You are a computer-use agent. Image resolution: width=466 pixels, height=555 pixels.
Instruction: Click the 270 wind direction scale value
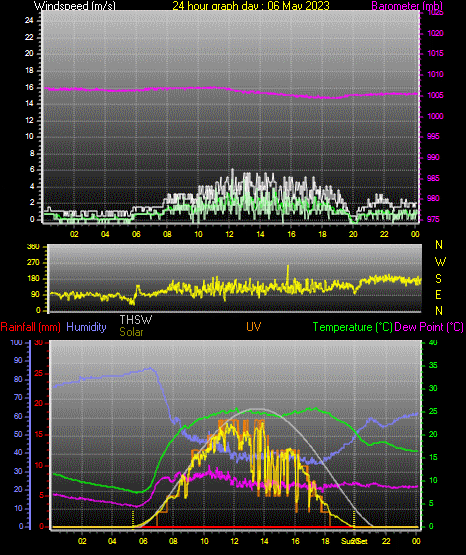coord(33,263)
